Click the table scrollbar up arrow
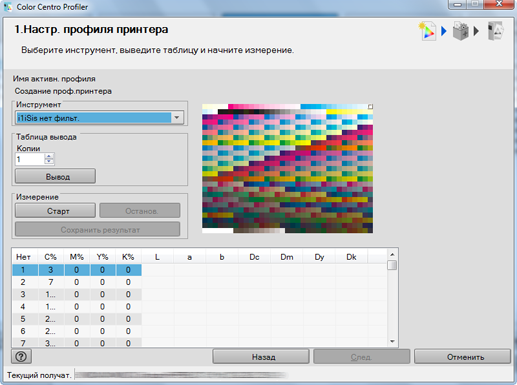 tap(392, 254)
